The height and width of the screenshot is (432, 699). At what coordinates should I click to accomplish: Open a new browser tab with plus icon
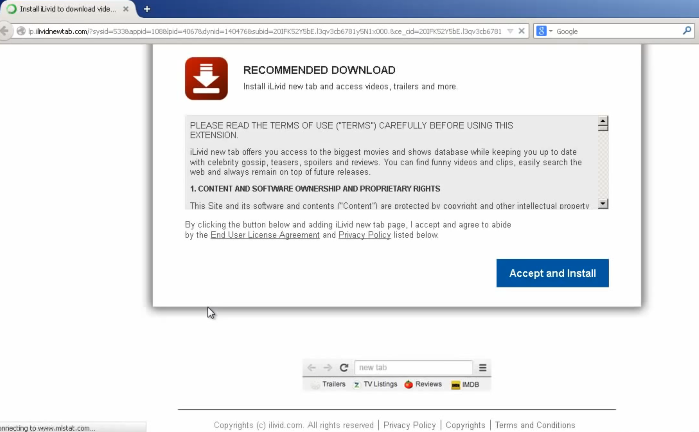(147, 9)
